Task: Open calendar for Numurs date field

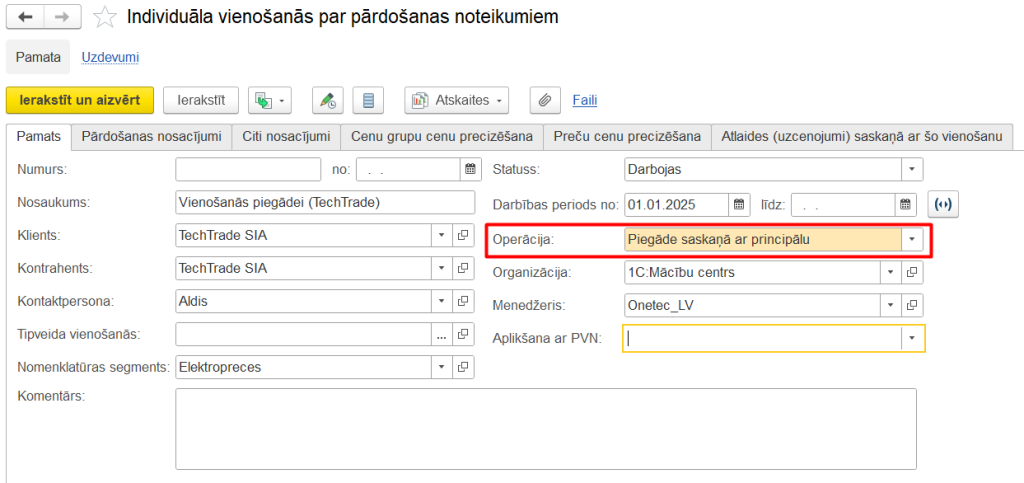Action: 468,169
